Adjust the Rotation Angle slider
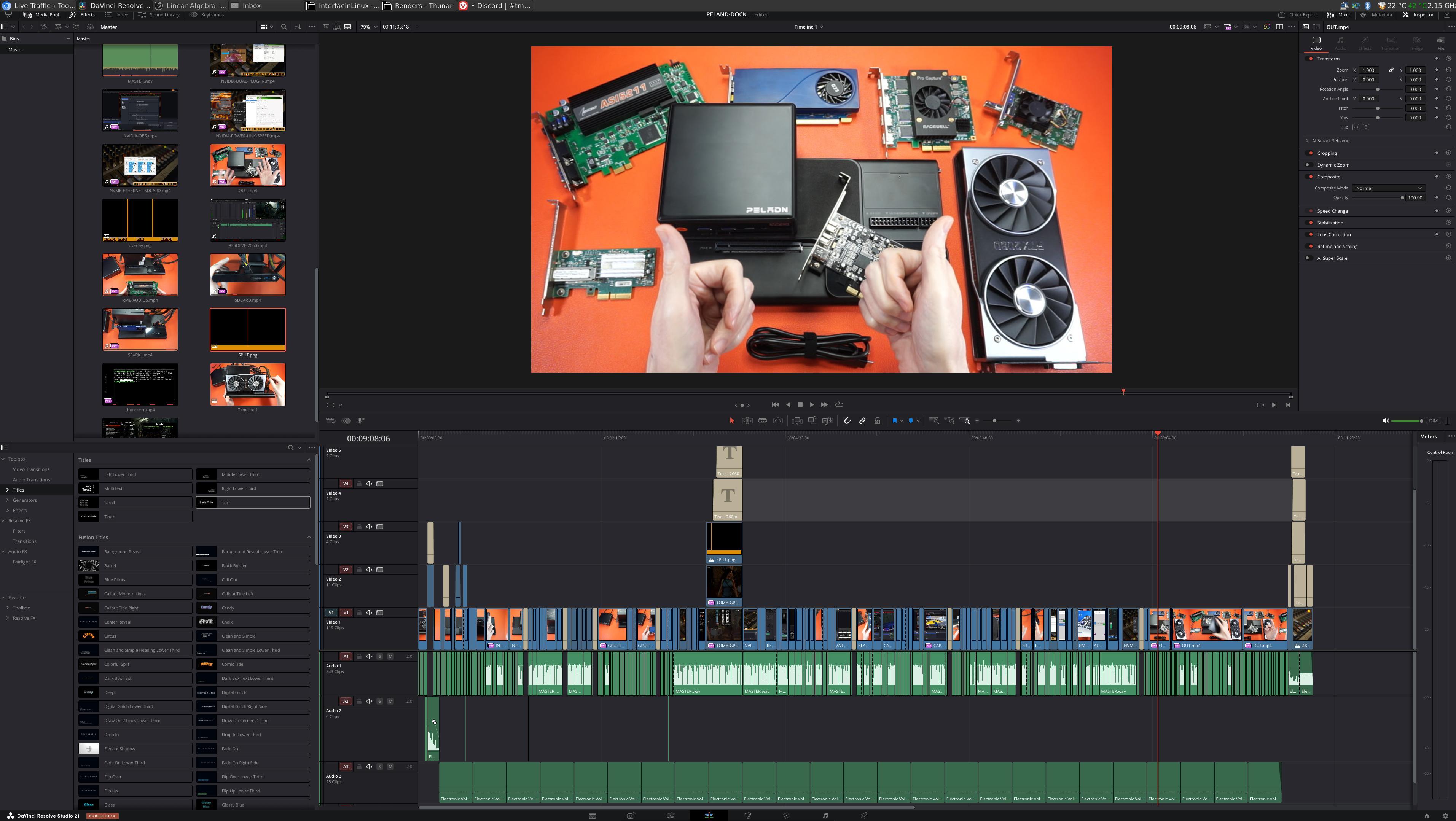The width and height of the screenshot is (1456, 821). coord(1378,89)
